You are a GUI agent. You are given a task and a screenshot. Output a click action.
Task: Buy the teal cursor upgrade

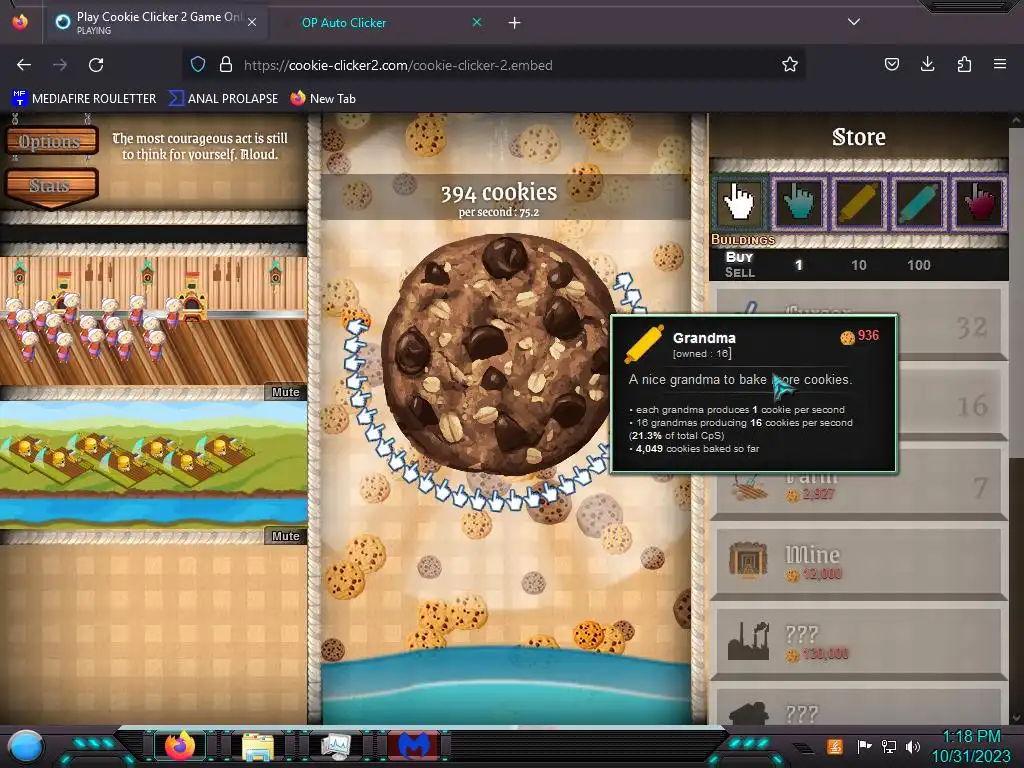(799, 202)
